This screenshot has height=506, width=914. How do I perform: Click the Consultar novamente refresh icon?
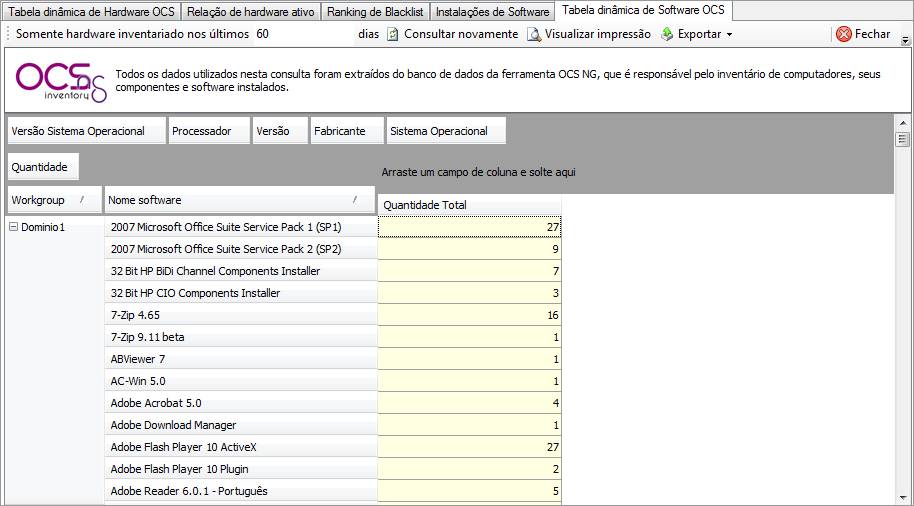[393, 34]
